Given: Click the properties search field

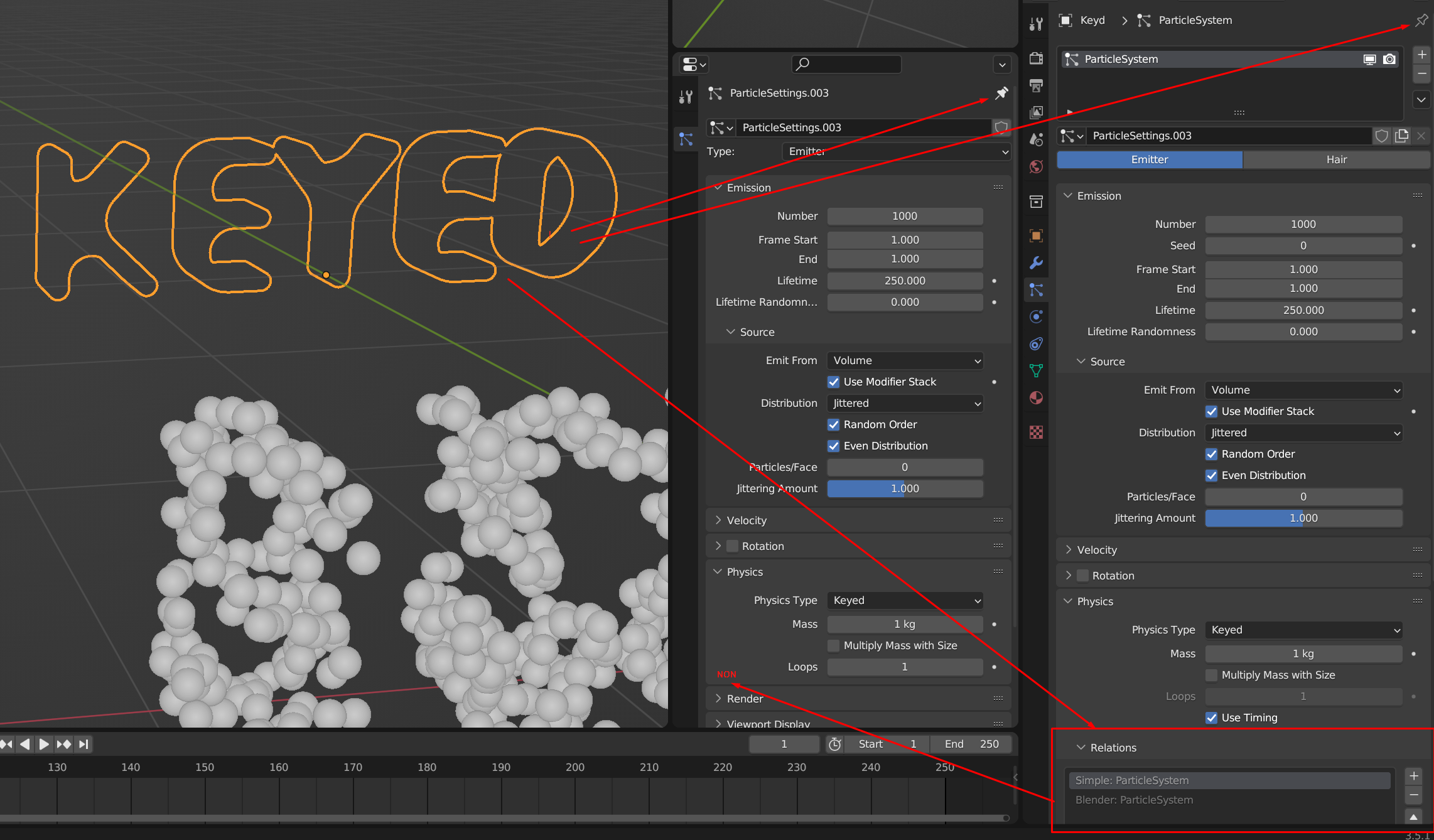Looking at the screenshot, I should [846, 64].
